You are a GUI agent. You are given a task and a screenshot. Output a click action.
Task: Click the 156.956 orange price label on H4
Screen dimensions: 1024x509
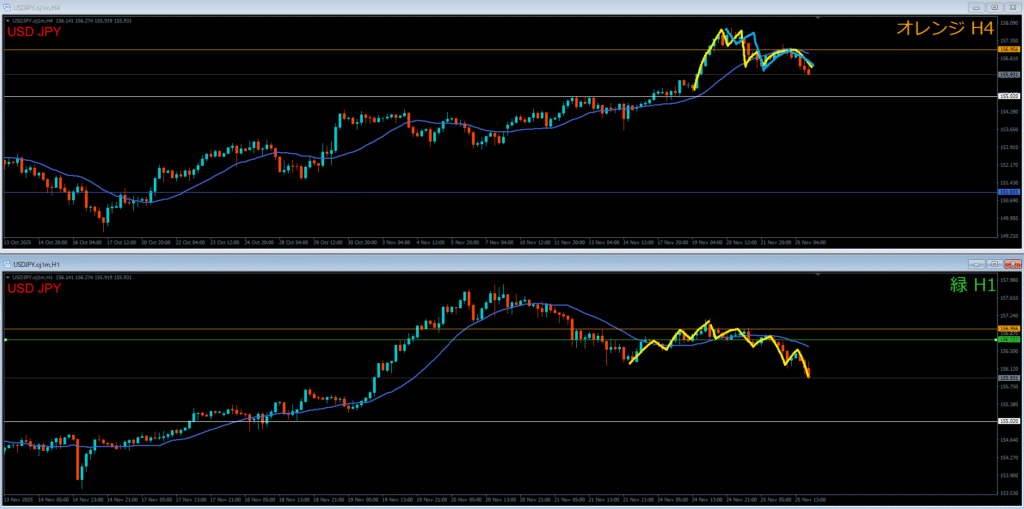[x=1008, y=49]
